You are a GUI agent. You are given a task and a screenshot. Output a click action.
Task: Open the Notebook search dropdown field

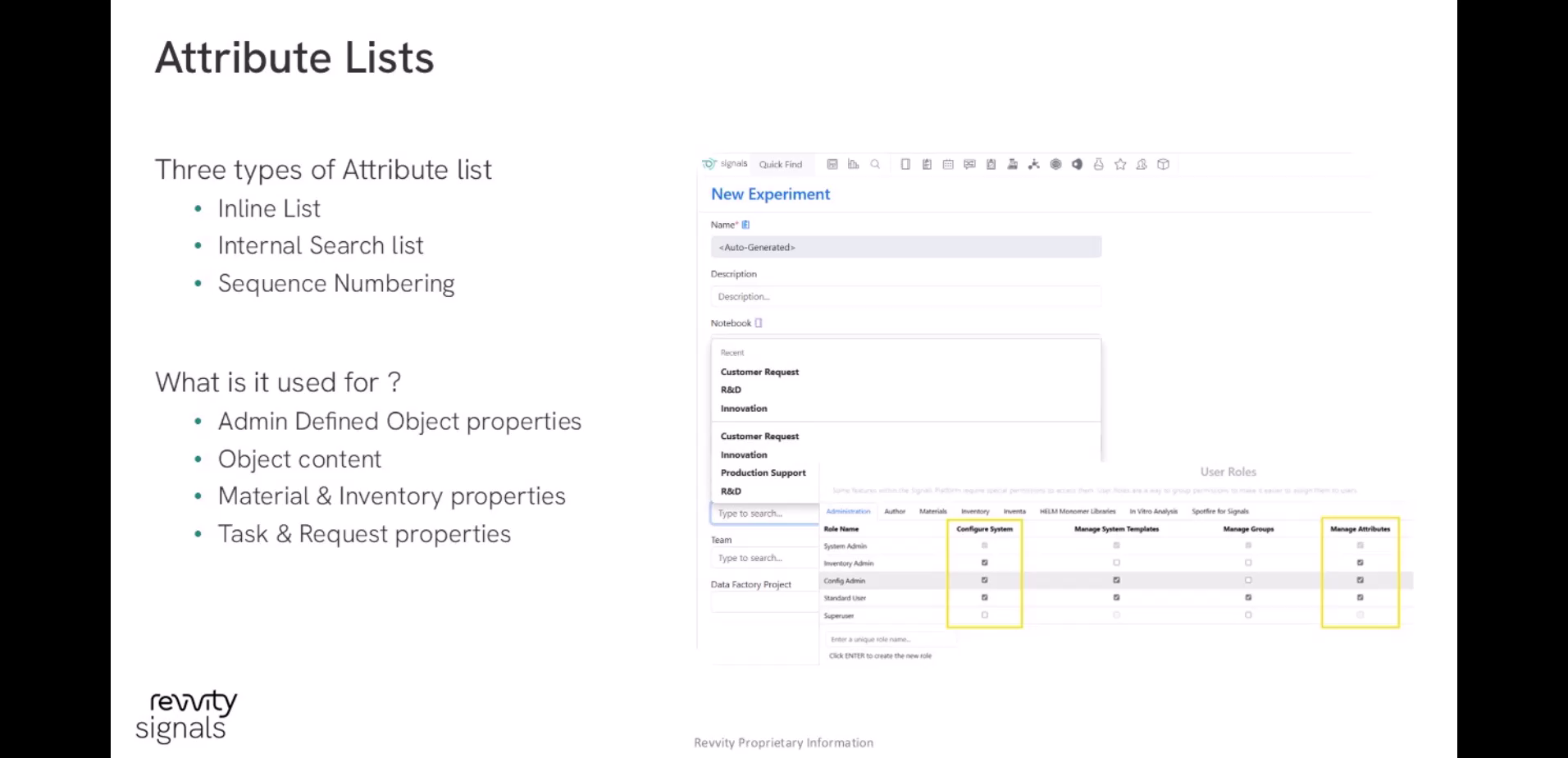coord(764,514)
